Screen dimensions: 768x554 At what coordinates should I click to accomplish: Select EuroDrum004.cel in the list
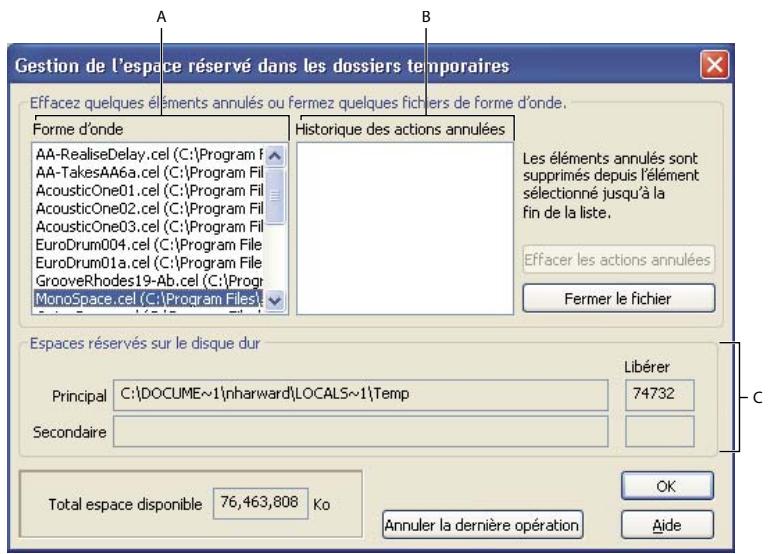pos(149,245)
